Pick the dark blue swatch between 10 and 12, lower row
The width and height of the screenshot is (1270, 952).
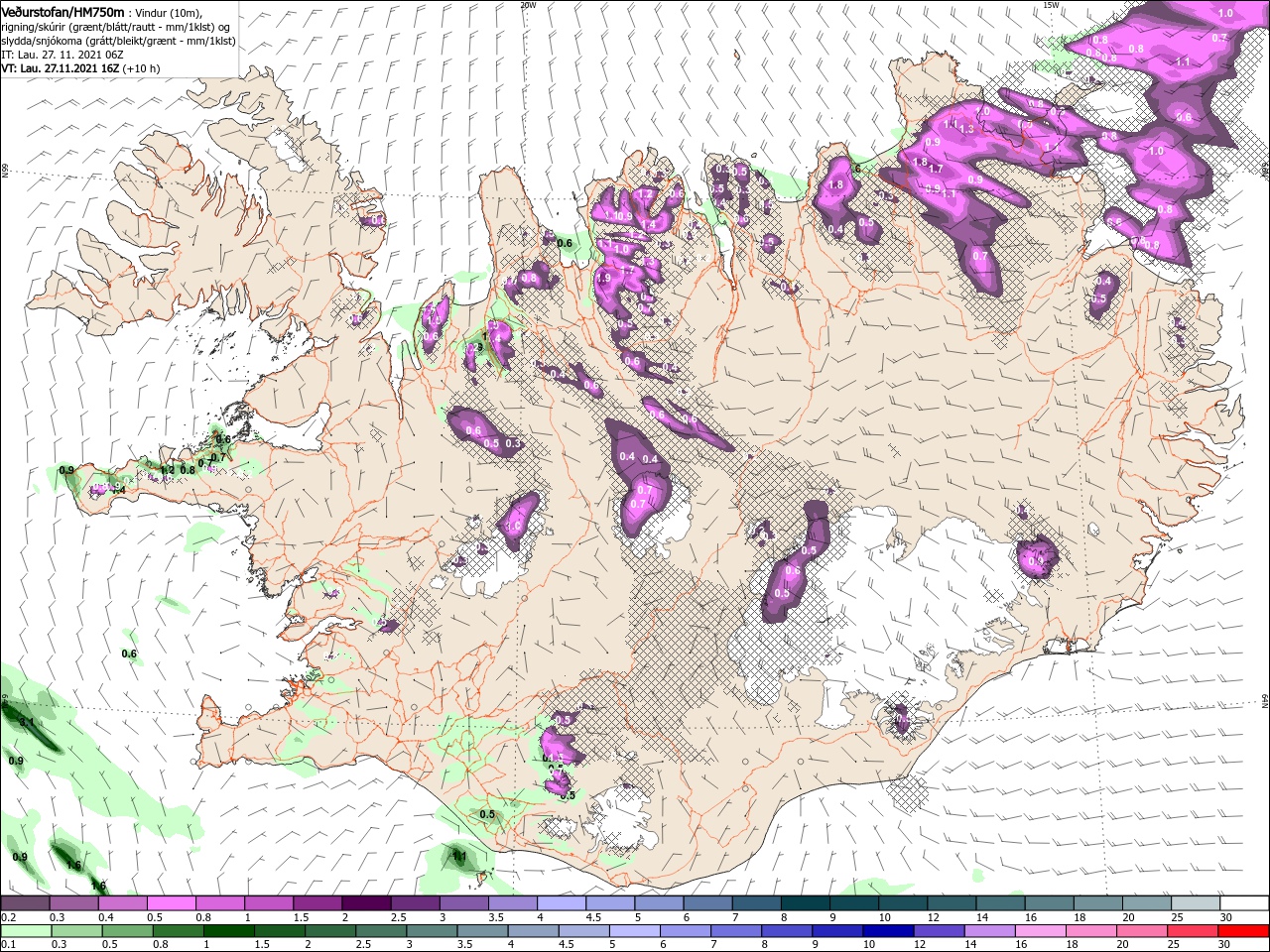point(889,931)
